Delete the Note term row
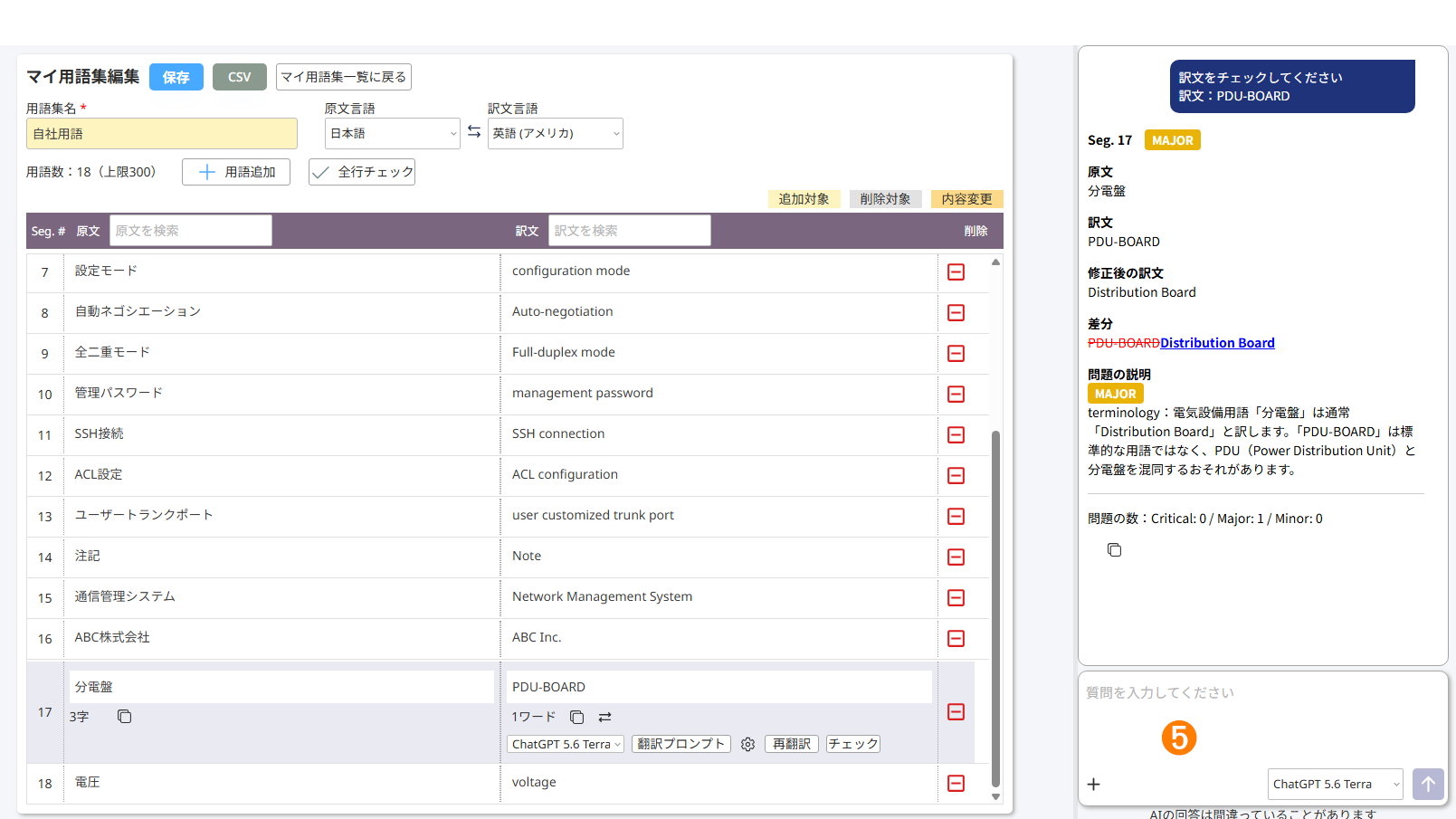The height and width of the screenshot is (819, 1456). [x=956, y=557]
